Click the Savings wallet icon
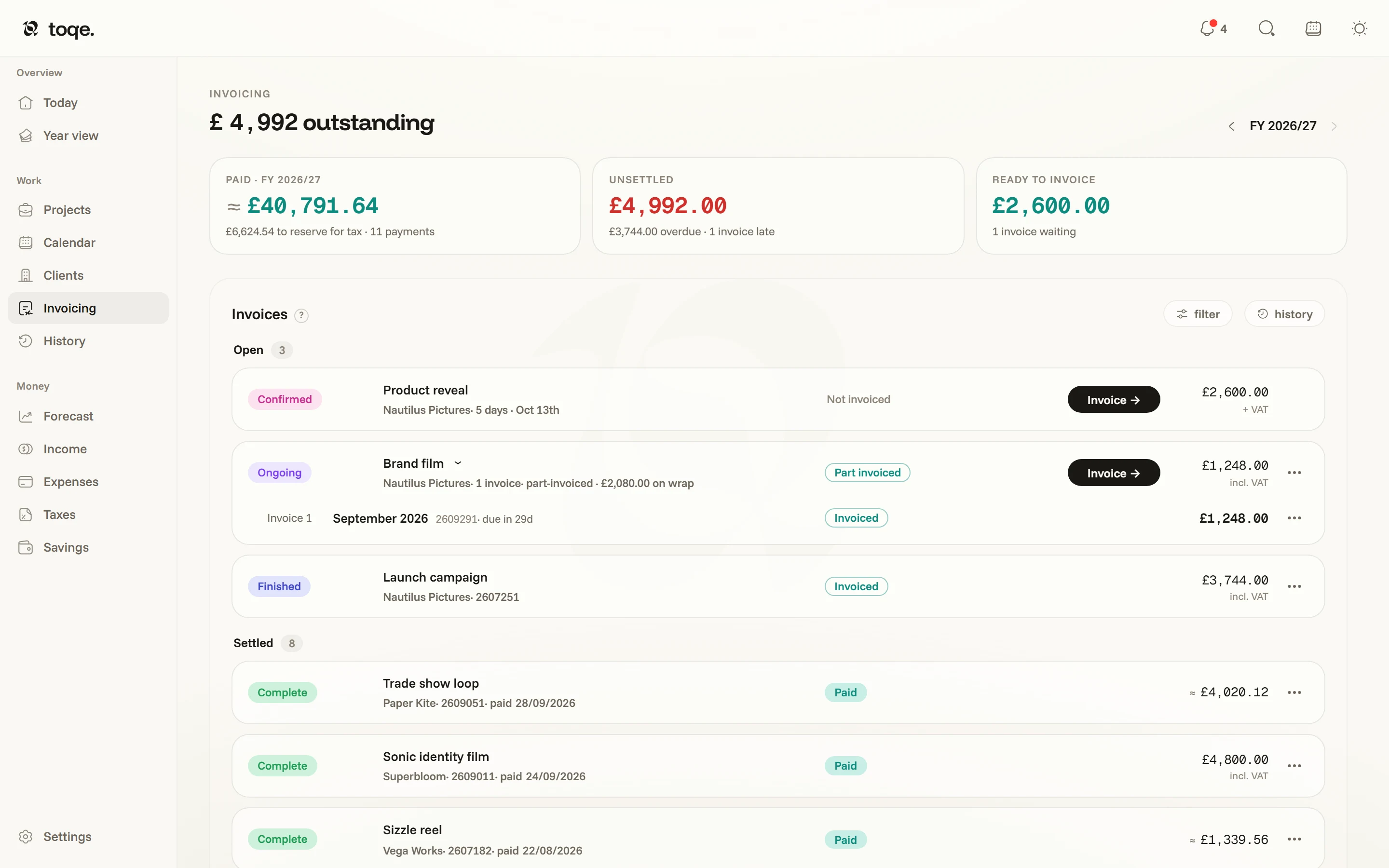This screenshot has height=868, width=1389. click(x=25, y=547)
